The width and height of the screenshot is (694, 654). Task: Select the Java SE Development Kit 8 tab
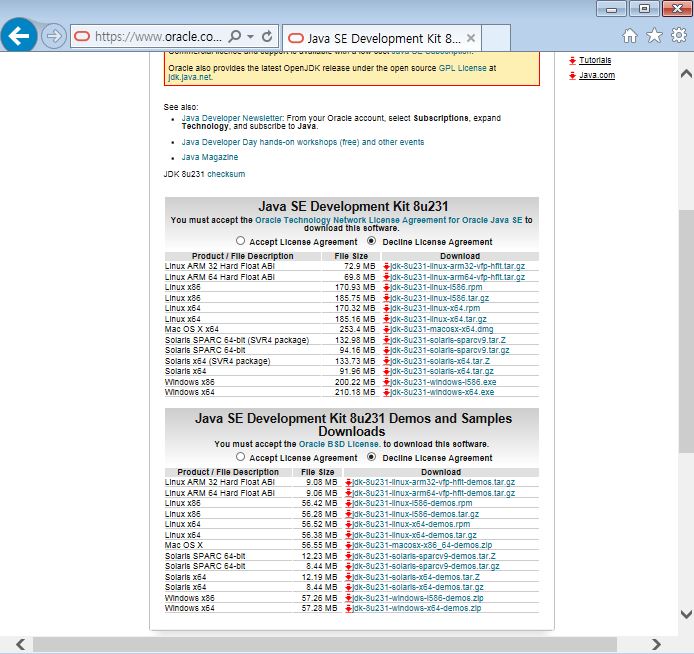[381, 38]
